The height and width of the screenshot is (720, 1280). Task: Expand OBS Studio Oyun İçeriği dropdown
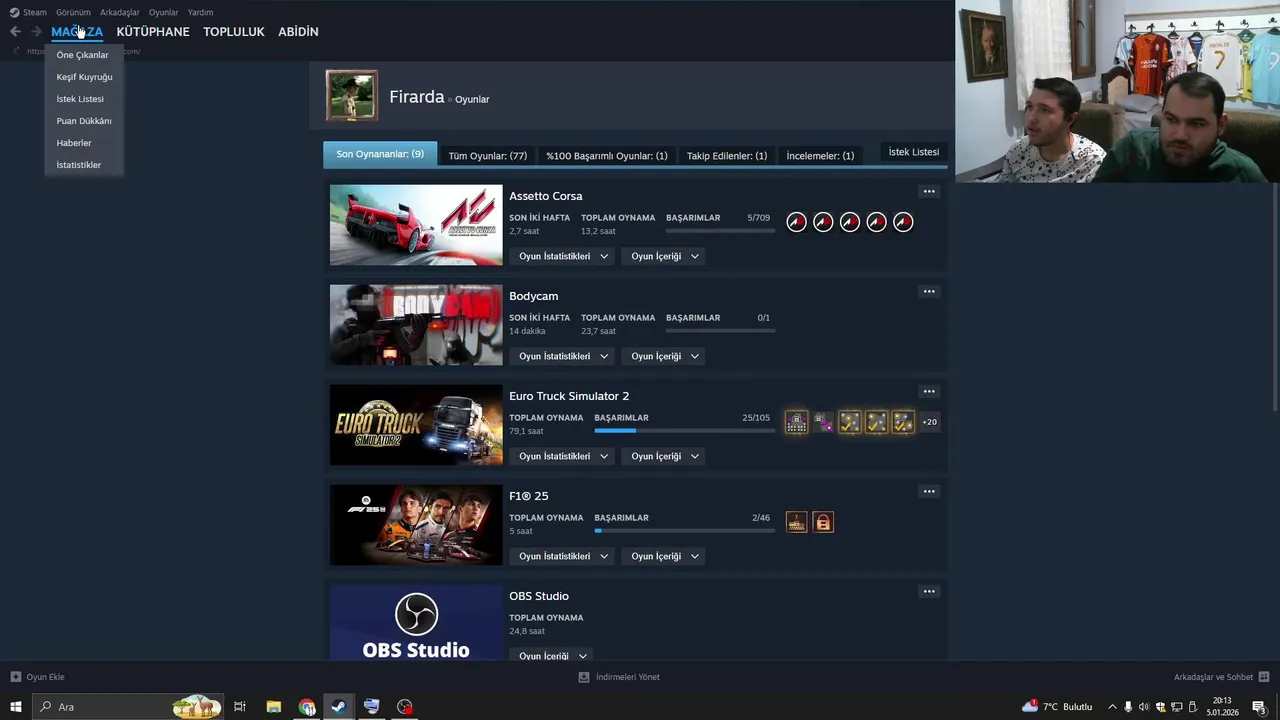click(x=552, y=656)
